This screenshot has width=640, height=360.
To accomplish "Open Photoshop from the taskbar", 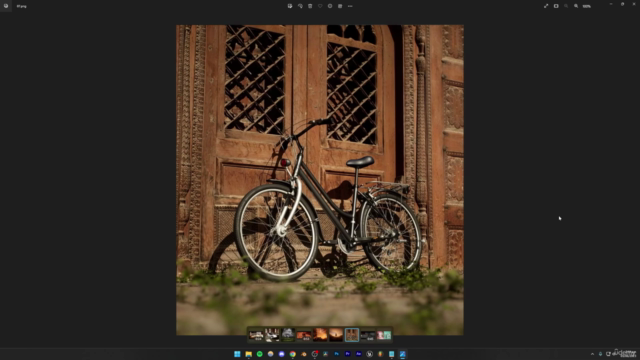I will tap(337, 354).
